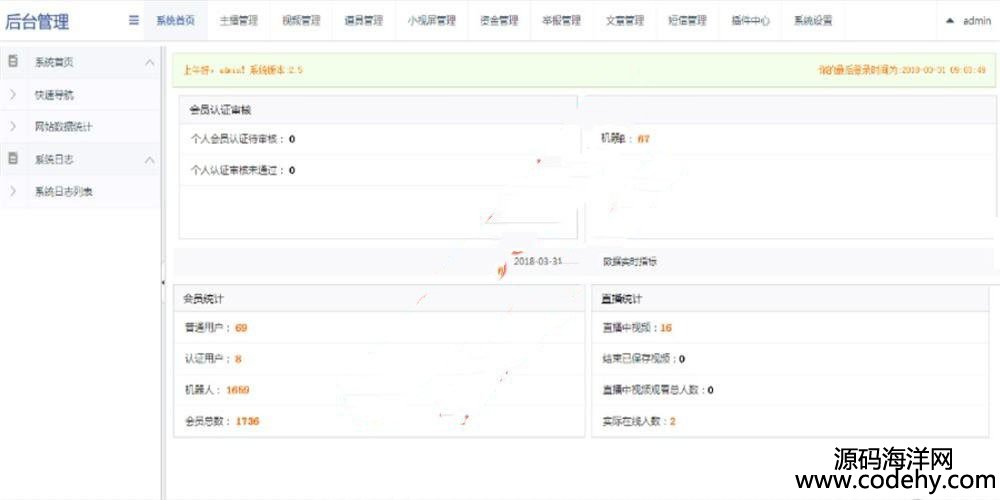Click the 直播统计 panel header
The image size is (1000, 500).
(791, 298)
